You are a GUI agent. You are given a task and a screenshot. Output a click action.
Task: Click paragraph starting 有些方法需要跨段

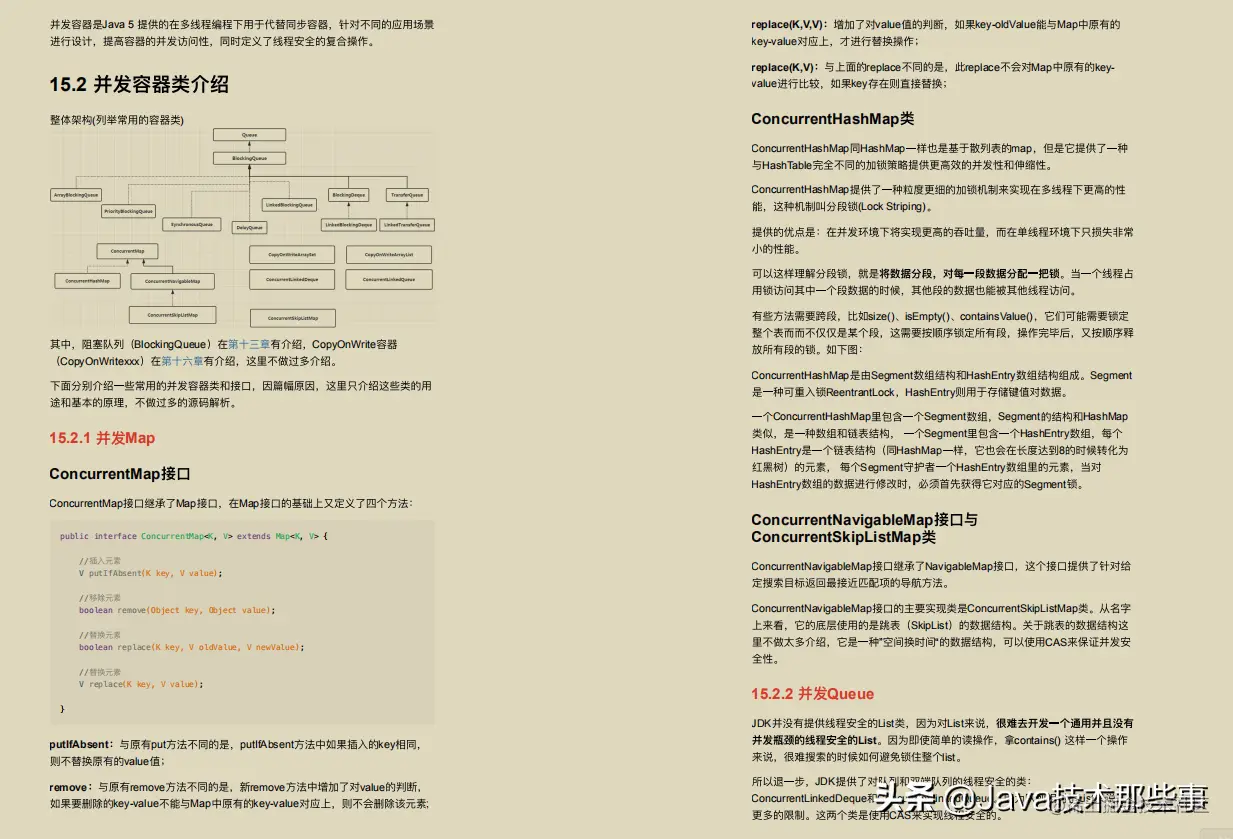pos(943,333)
